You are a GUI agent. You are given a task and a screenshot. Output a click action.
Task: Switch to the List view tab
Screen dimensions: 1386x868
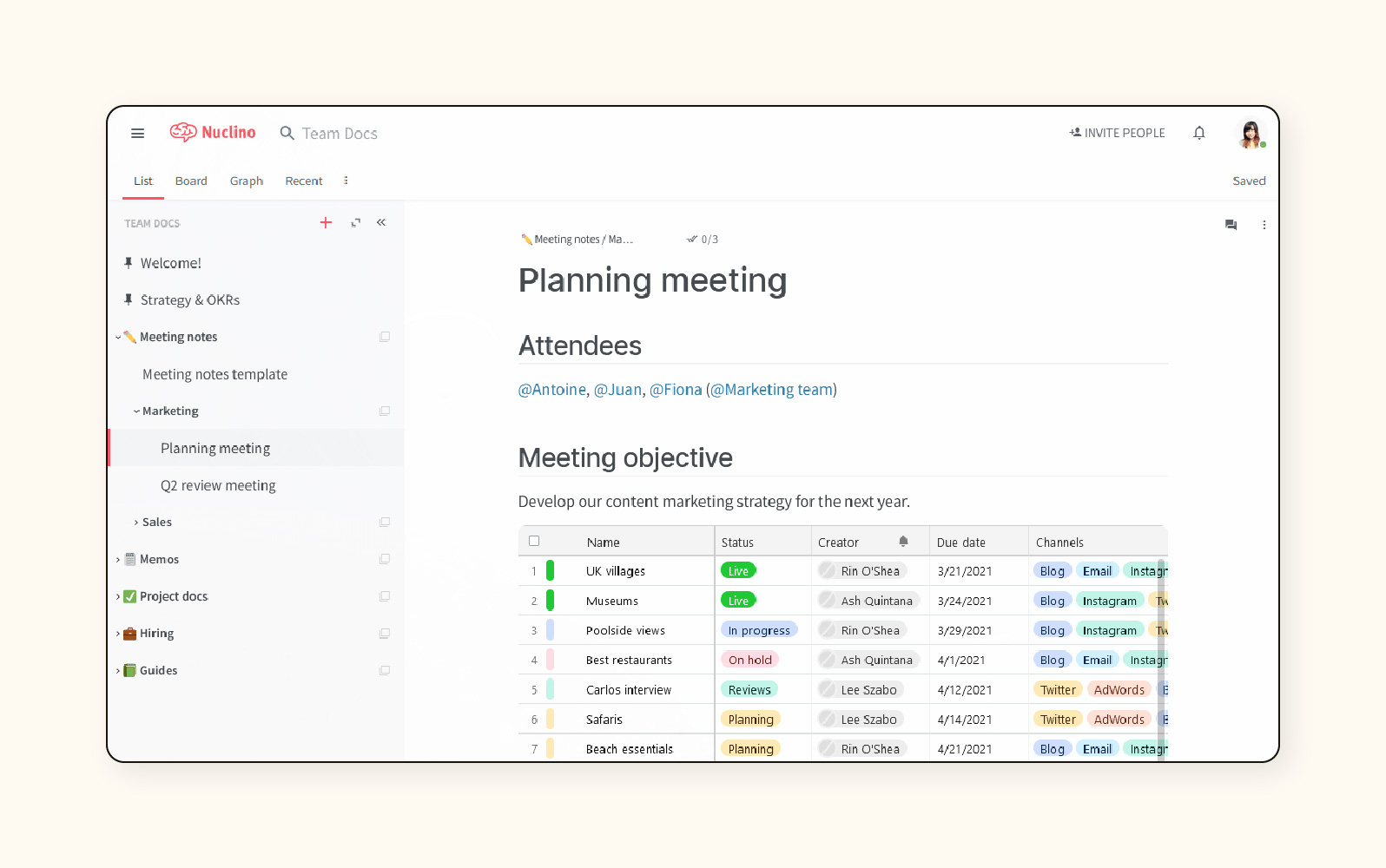pyautogui.click(x=143, y=181)
